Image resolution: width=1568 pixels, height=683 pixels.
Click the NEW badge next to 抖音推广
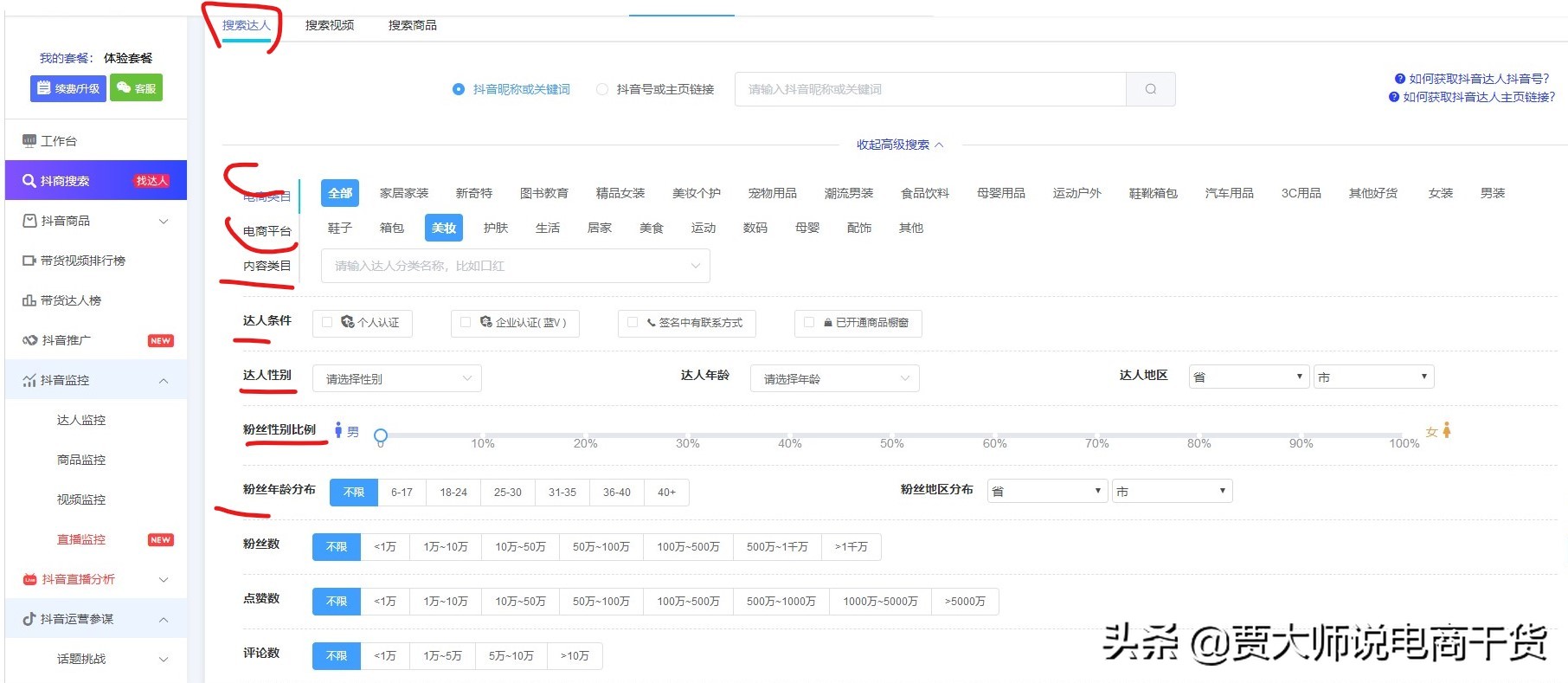click(161, 341)
